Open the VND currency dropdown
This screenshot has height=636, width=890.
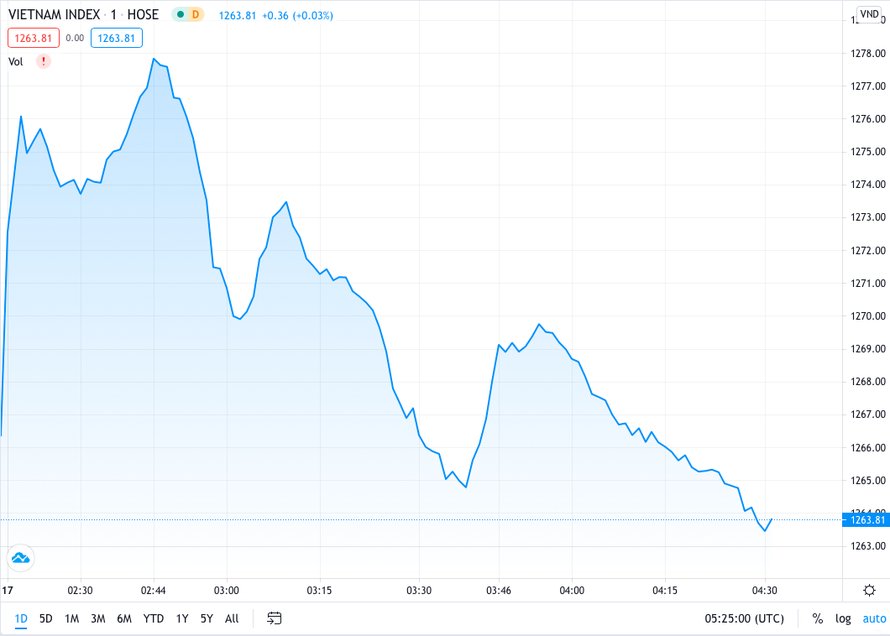tap(868, 16)
